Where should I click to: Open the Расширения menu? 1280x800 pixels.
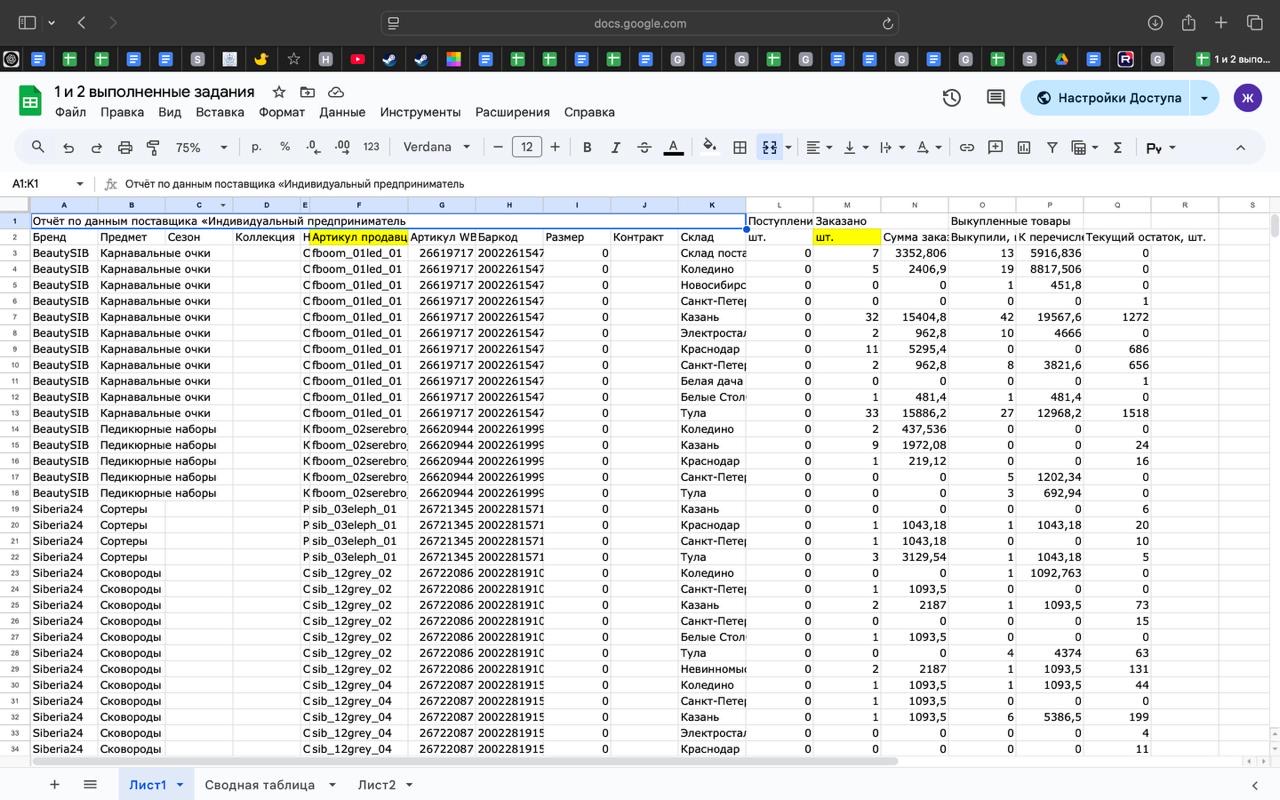coord(512,112)
